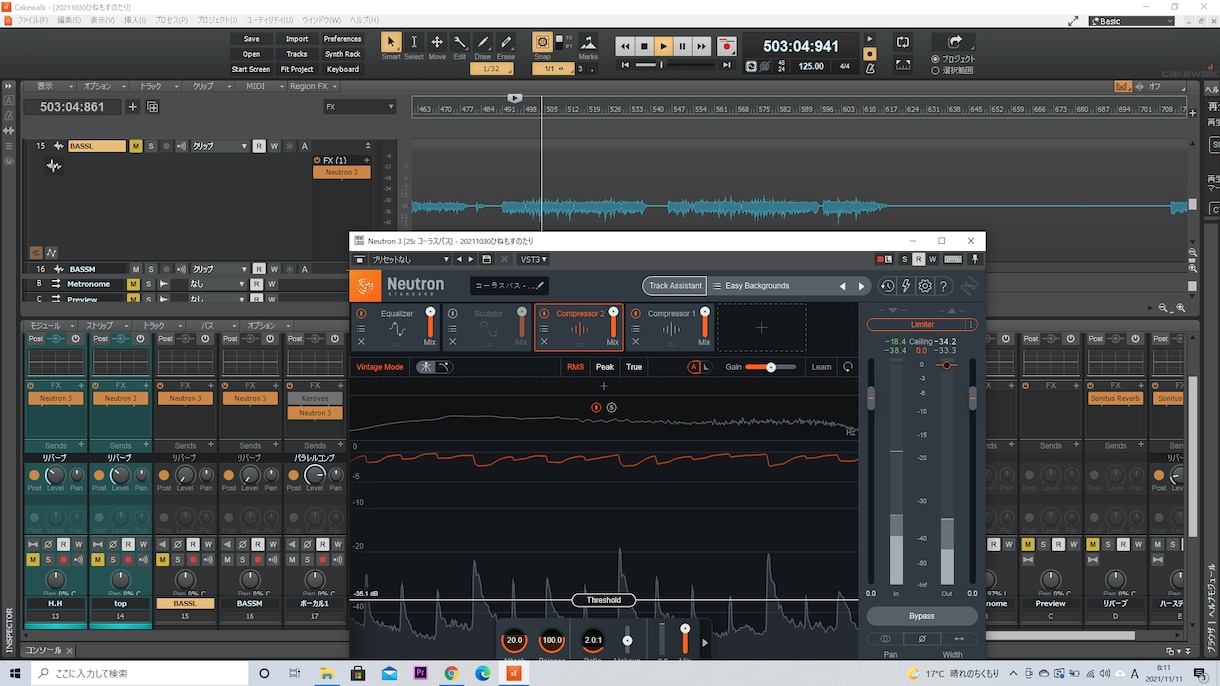Screen dimensions: 1220x686
Task: Mute the BASSL track in track view
Action: pyautogui.click(x=135, y=146)
